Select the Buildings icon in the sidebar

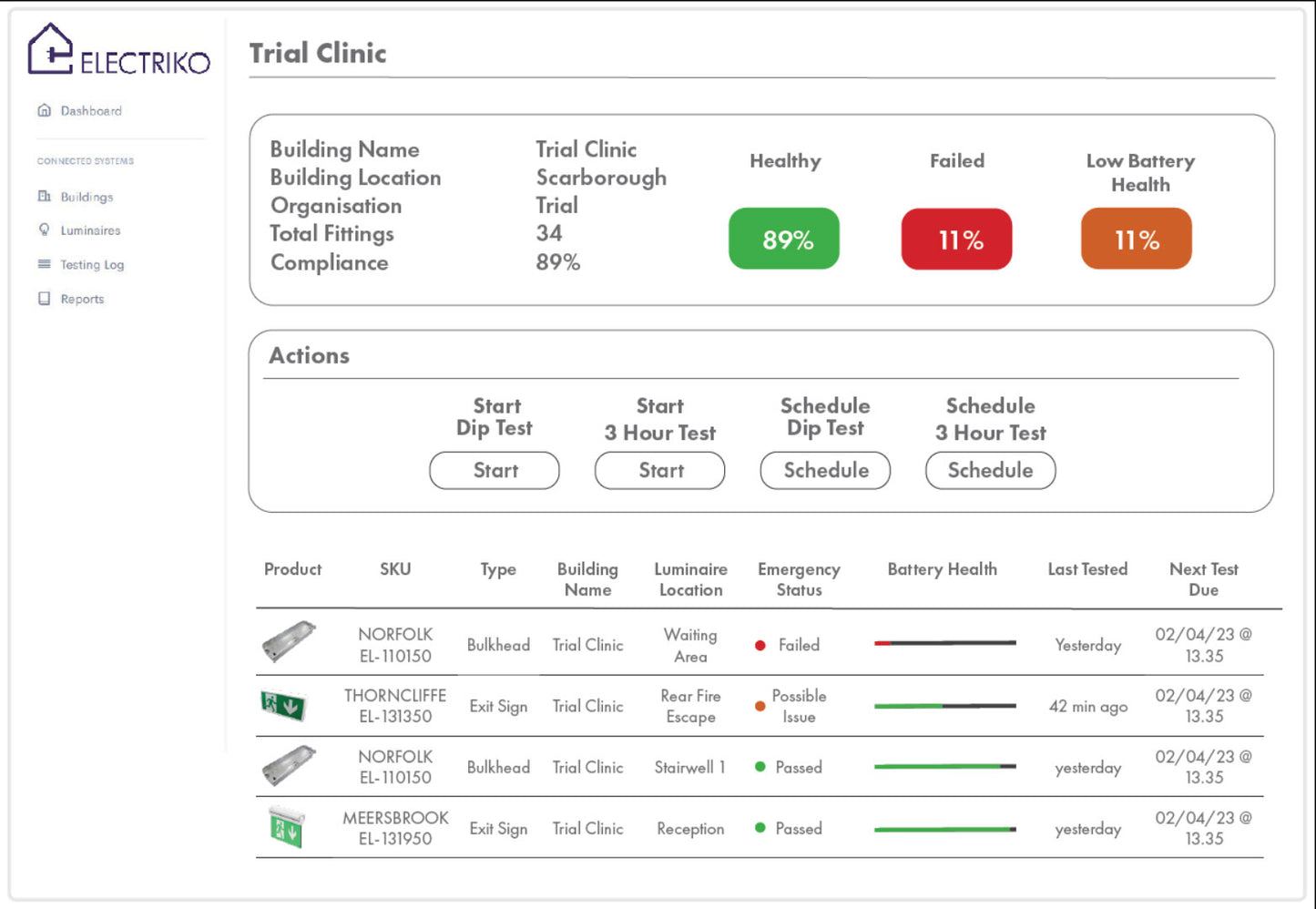(x=45, y=196)
